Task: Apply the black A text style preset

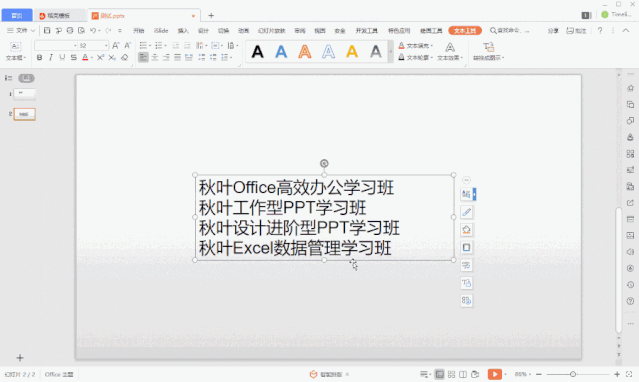Action: tap(257, 52)
